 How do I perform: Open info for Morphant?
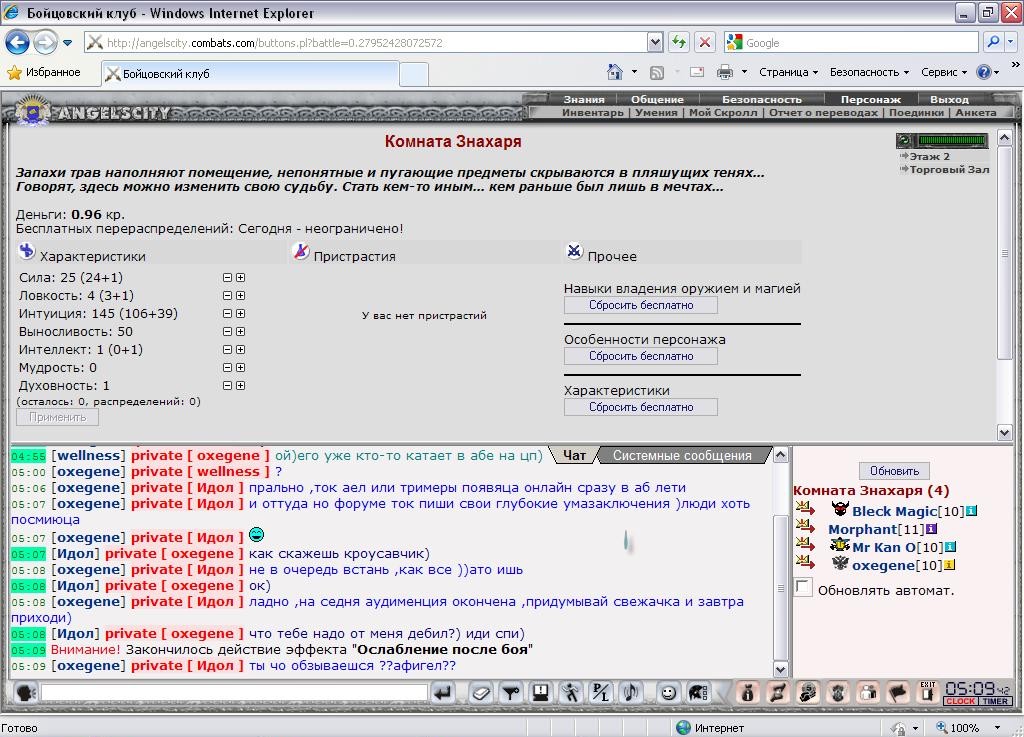pos(931,529)
